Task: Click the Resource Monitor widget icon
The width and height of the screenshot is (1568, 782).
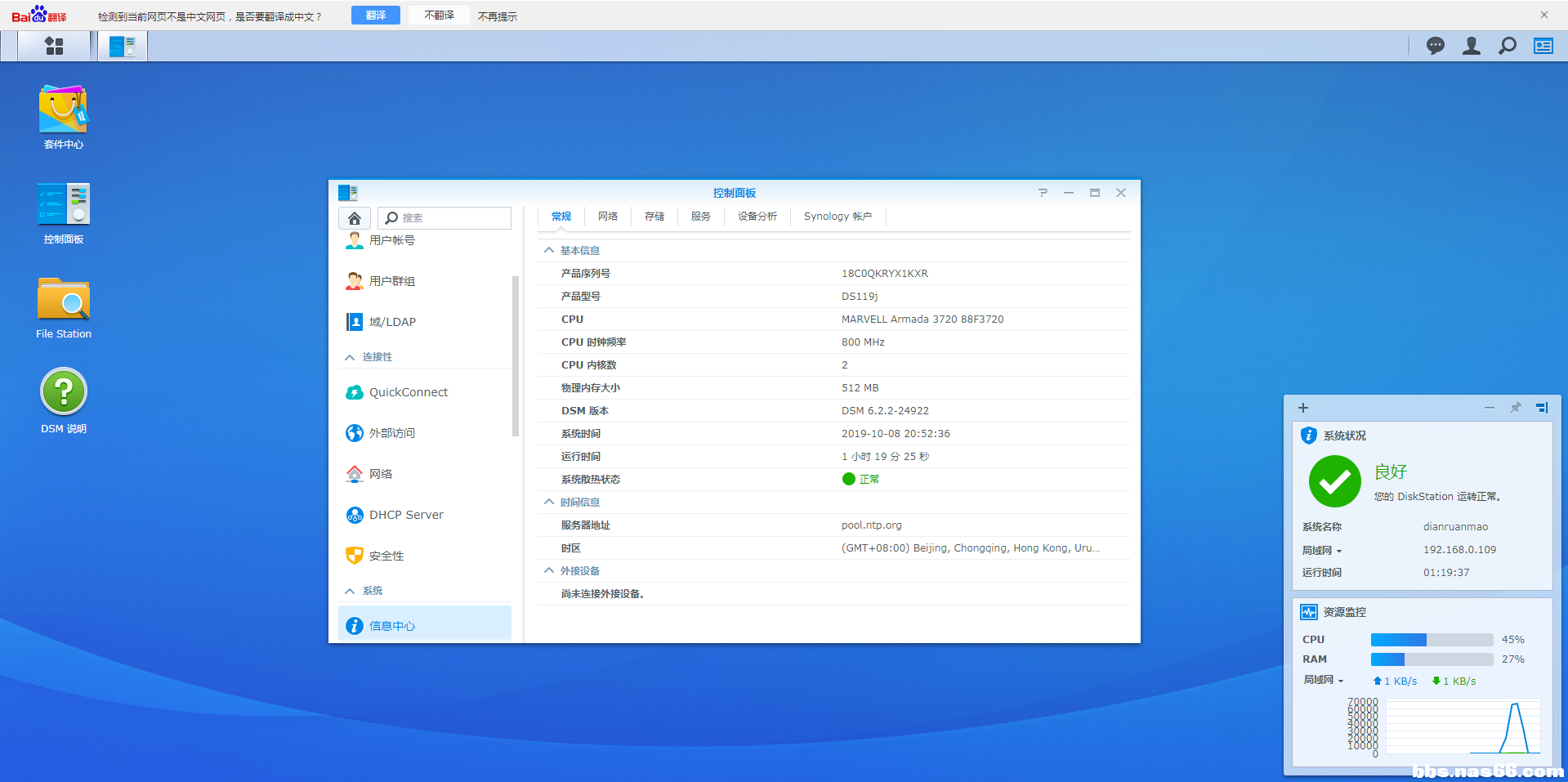Action: click(1309, 612)
